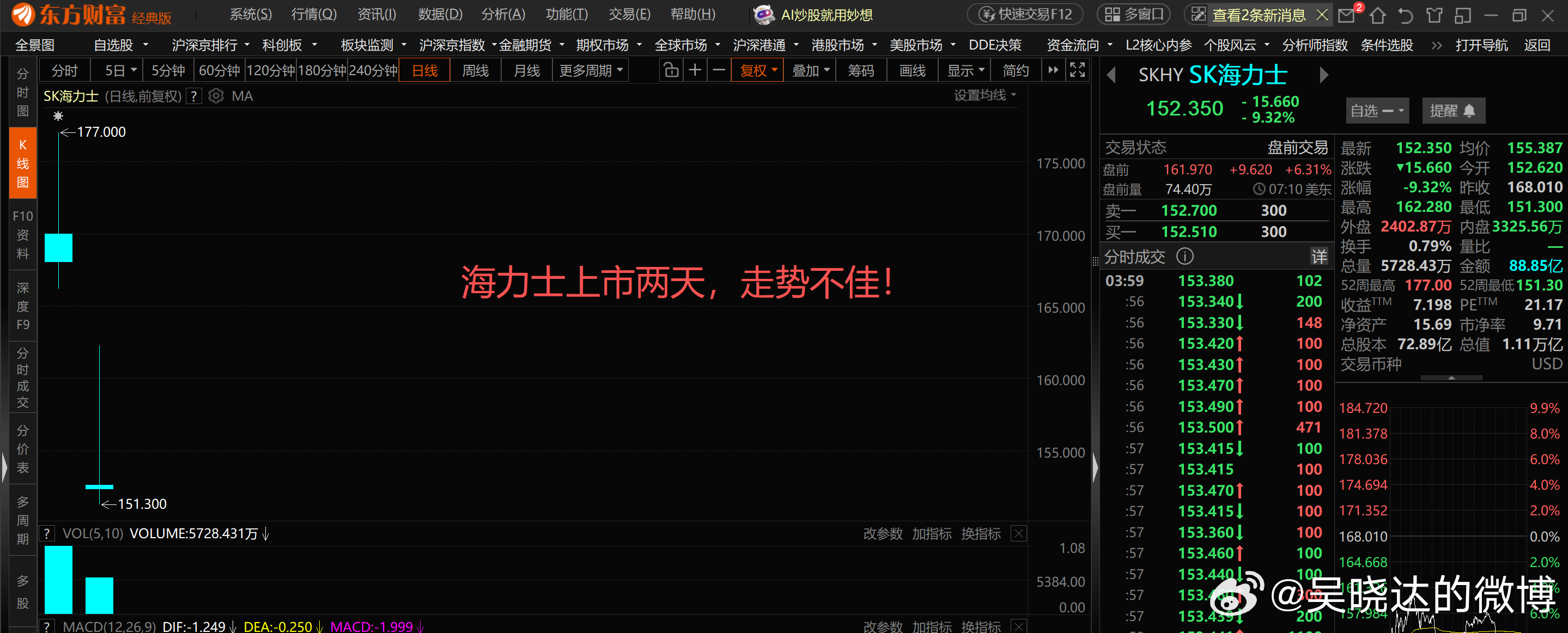Click the fast-forward double arrow icon
Image resolution: width=1568 pixels, height=633 pixels.
click(1053, 71)
